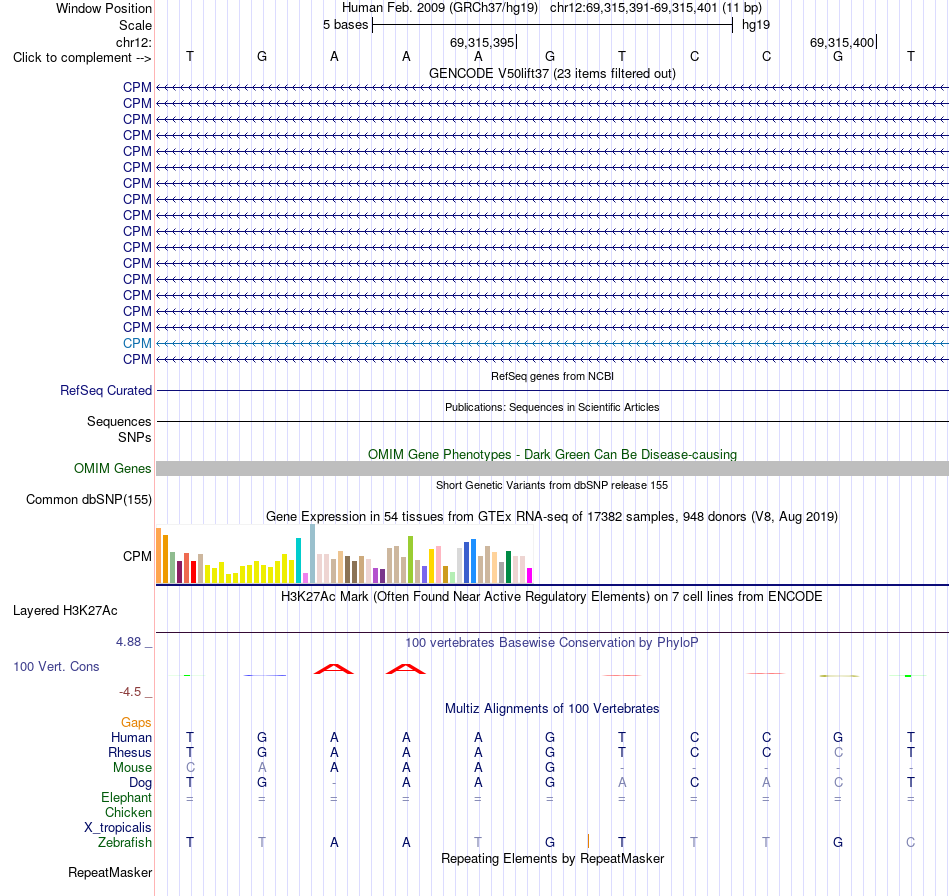Click the faded C in the Mouse row
The width and height of the screenshot is (950, 896).
click(x=190, y=768)
